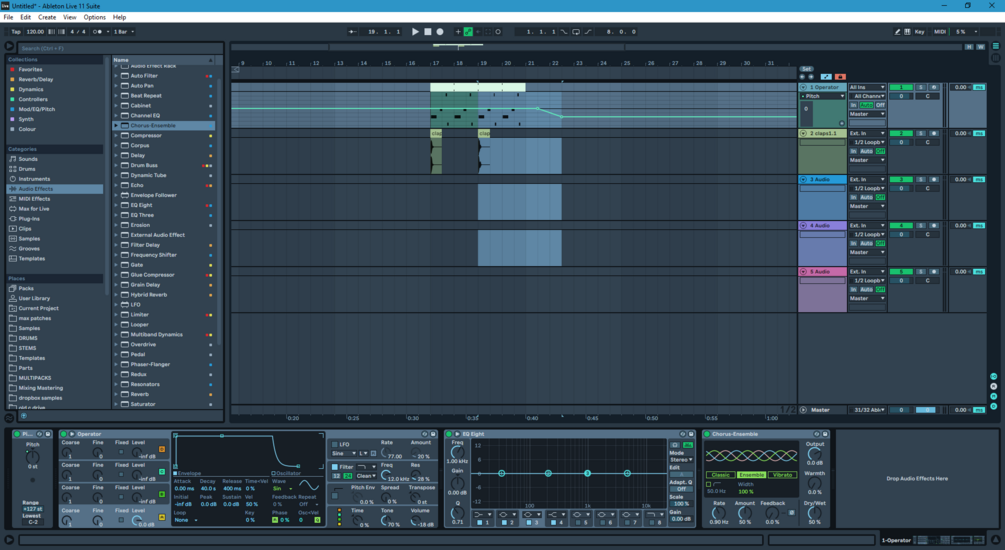This screenshot has height=550, width=1005.
Task: Select Sounds category in browser
Action: 28,159
